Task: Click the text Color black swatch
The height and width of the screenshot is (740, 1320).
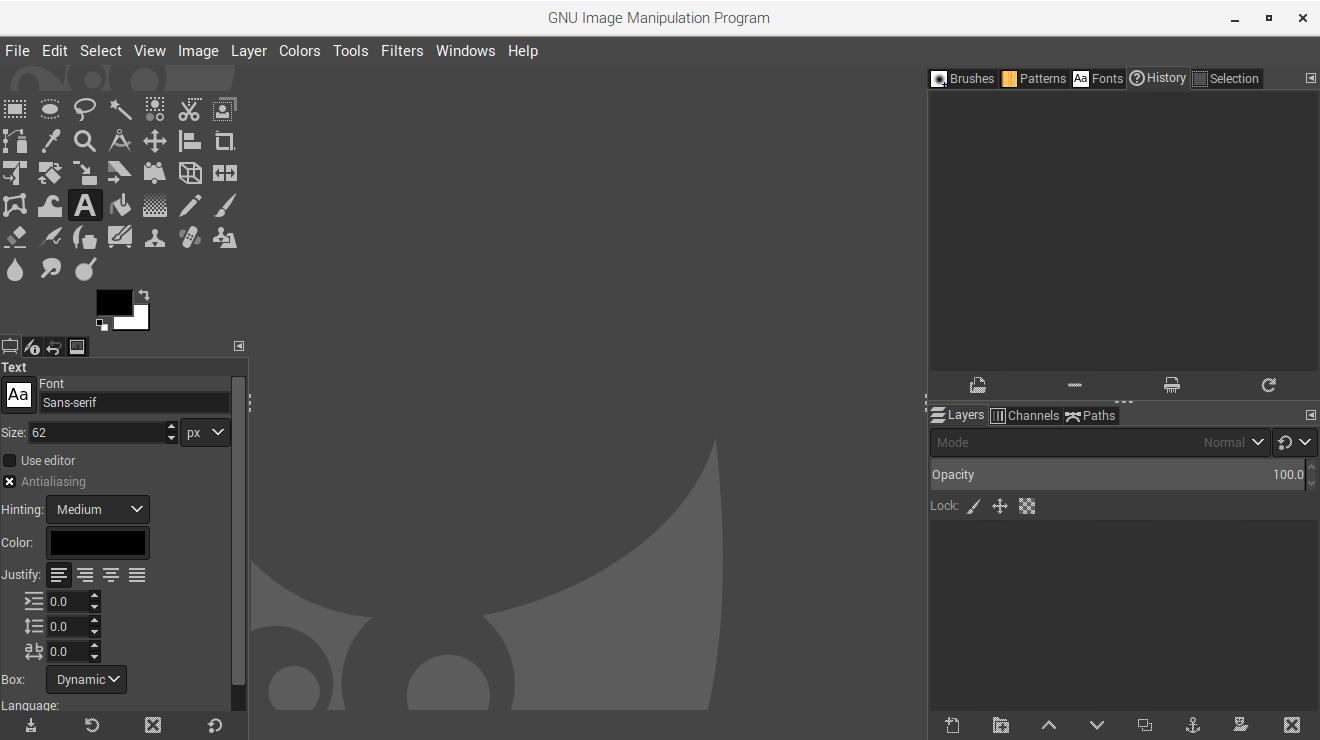Action: pyautogui.click(x=98, y=543)
